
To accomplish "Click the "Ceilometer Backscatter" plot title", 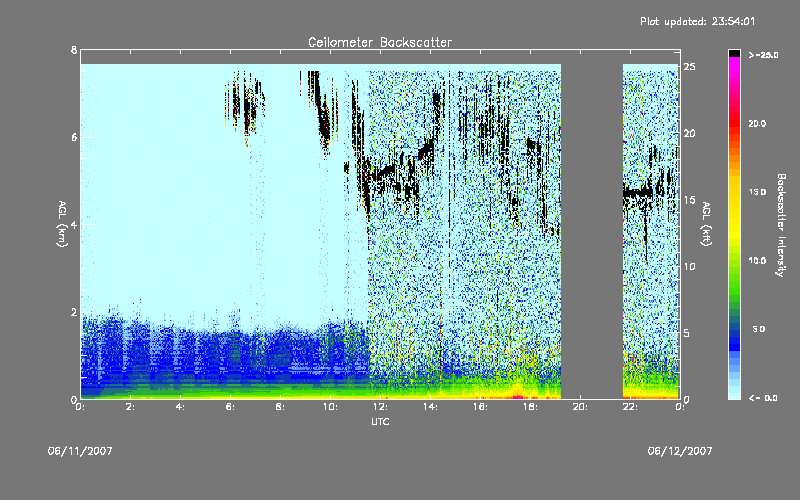I will pyautogui.click(x=380, y=42).
